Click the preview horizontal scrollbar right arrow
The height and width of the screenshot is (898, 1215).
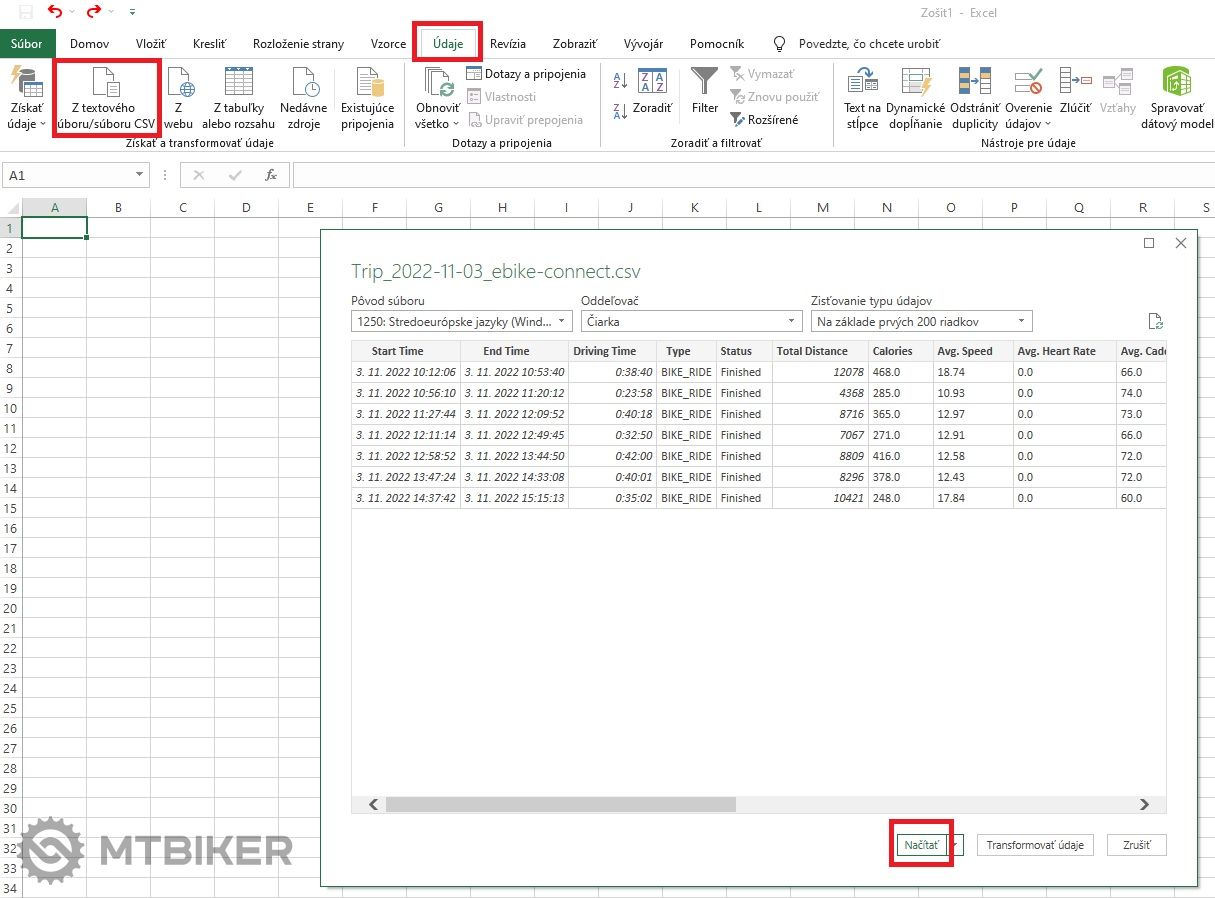tap(1145, 804)
